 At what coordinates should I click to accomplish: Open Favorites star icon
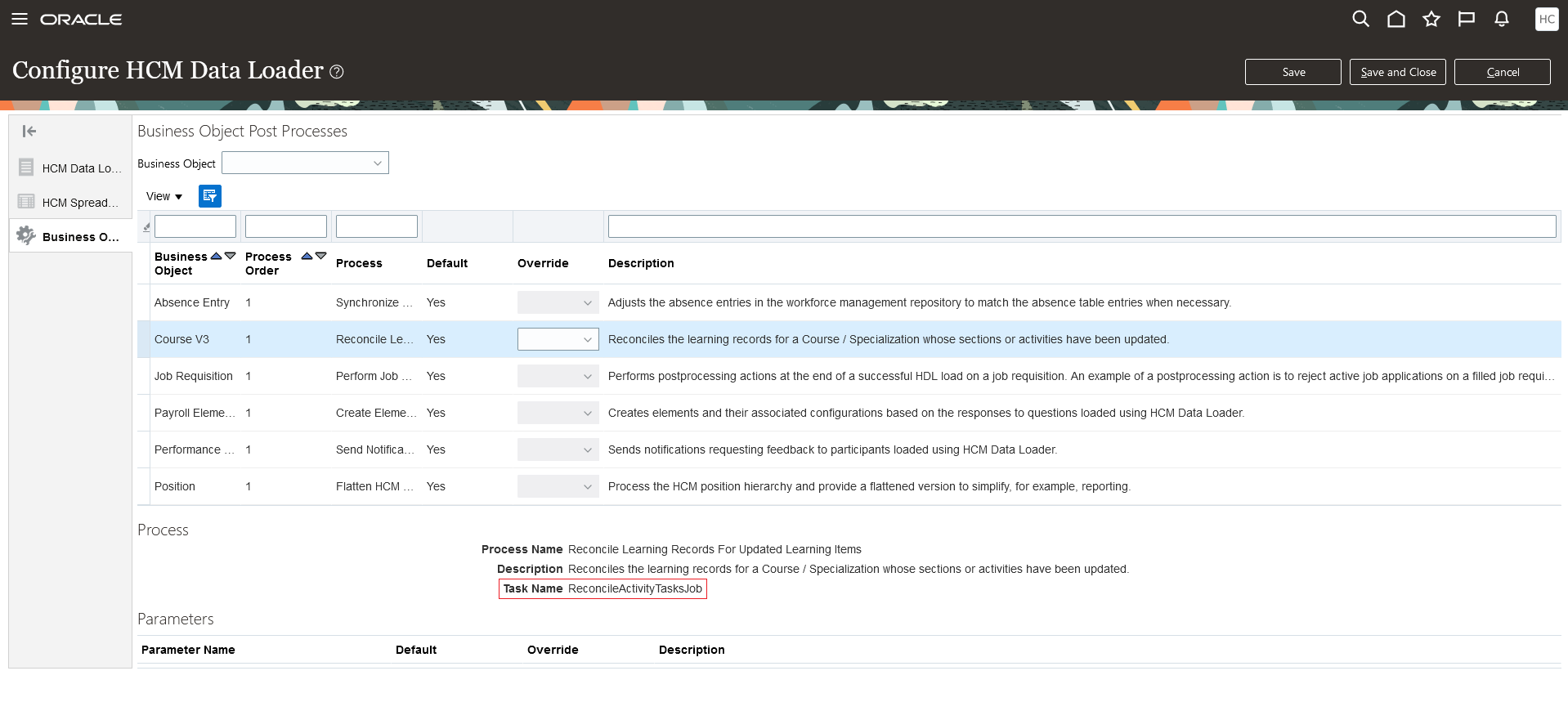coord(1431,19)
